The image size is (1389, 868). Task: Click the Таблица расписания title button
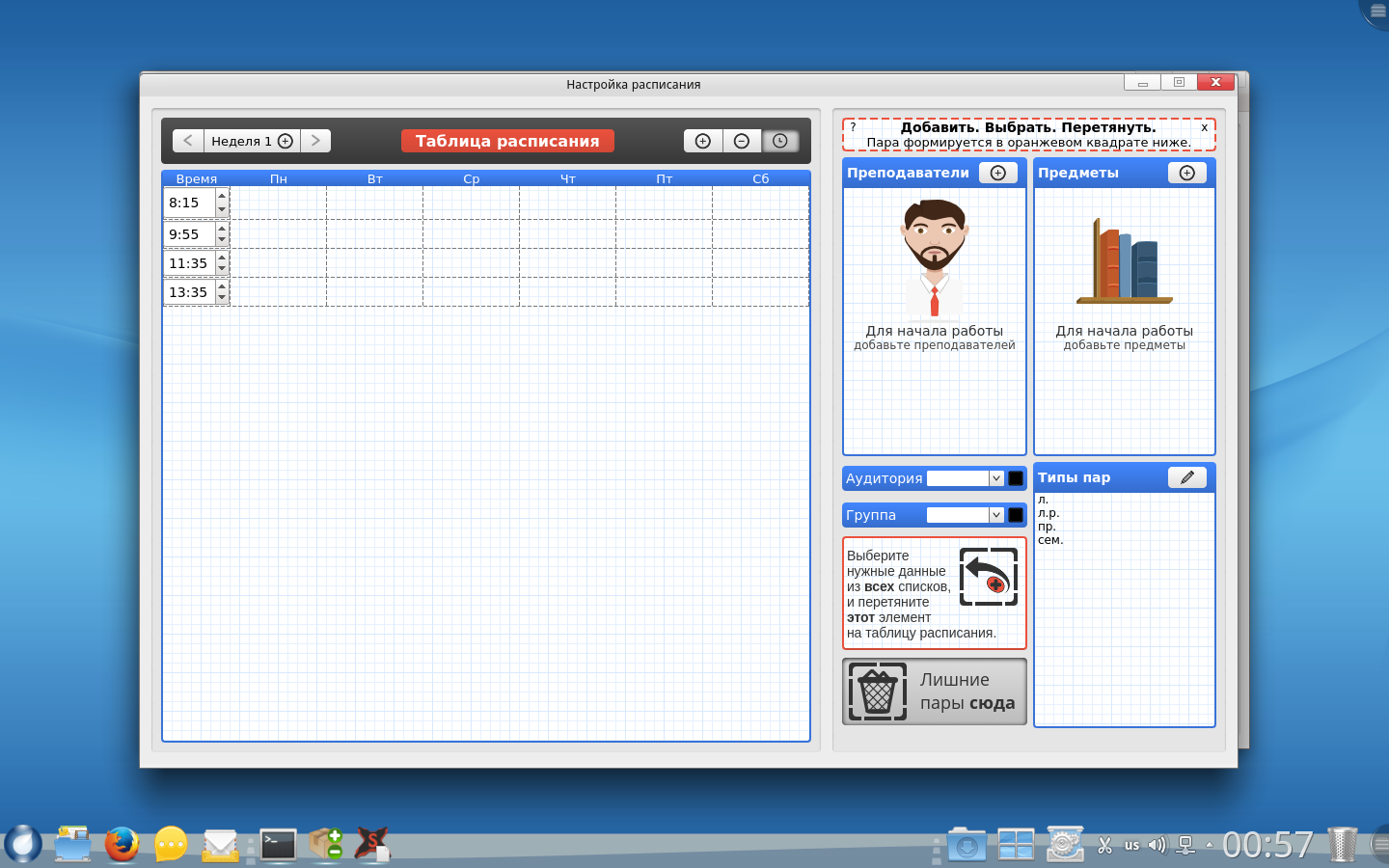tap(507, 141)
